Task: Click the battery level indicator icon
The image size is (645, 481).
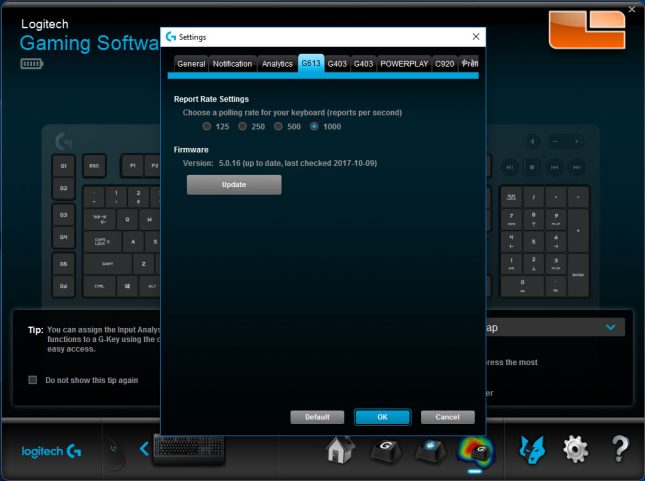Action: (32, 64)
